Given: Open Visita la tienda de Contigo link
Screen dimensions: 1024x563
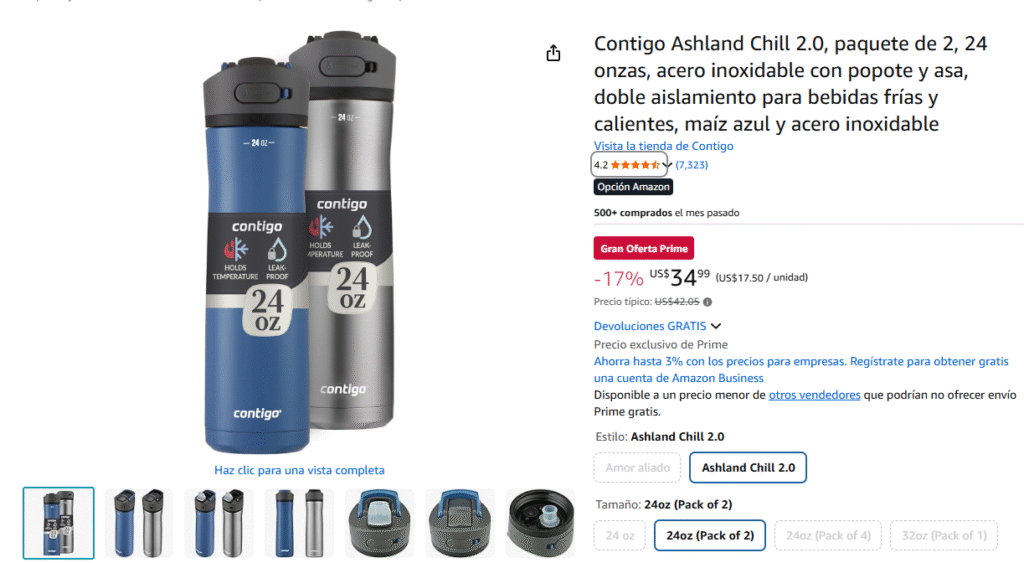Looking at the screenshot, I should pos(664,146).
